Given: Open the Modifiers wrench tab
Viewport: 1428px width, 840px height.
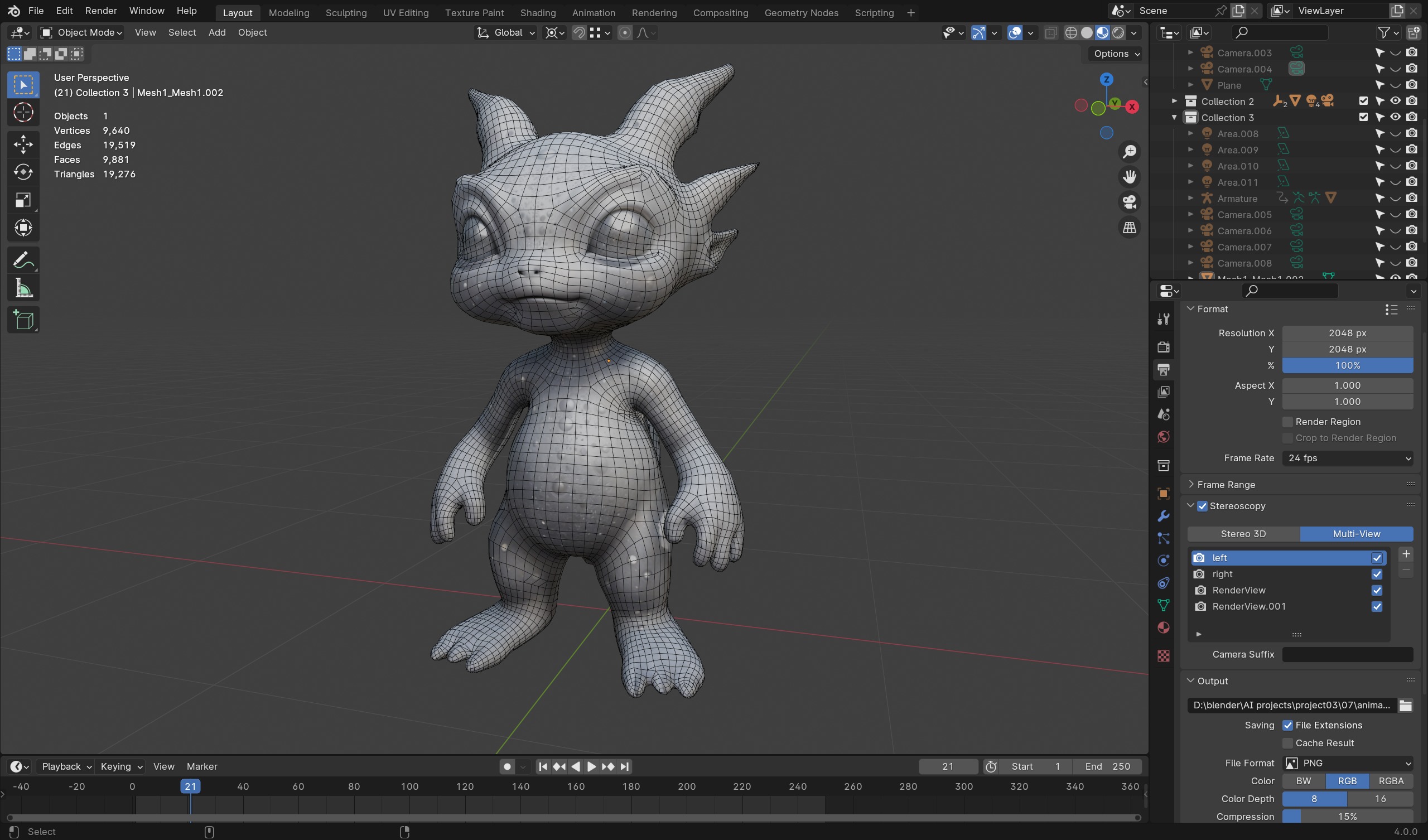Looking at the screenshot, I should pos(1164,516).
